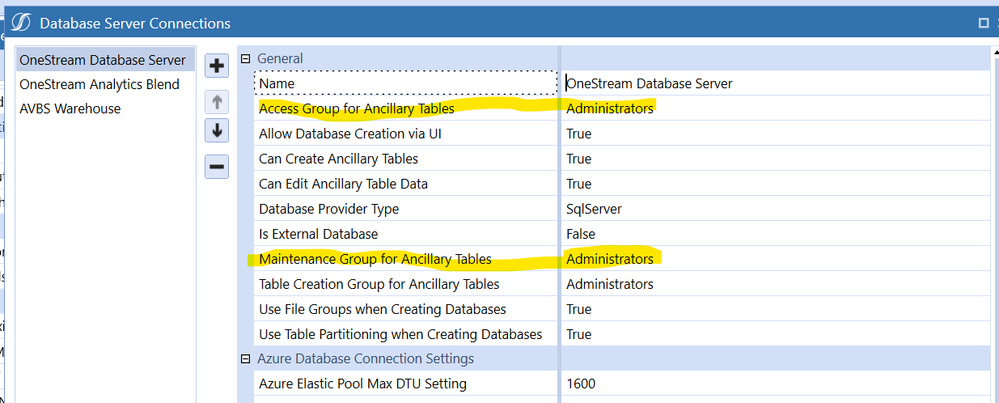Viewport: 999px width, 403px height.
Task: Collapse the General section
Action: click(x=245, y=59)
